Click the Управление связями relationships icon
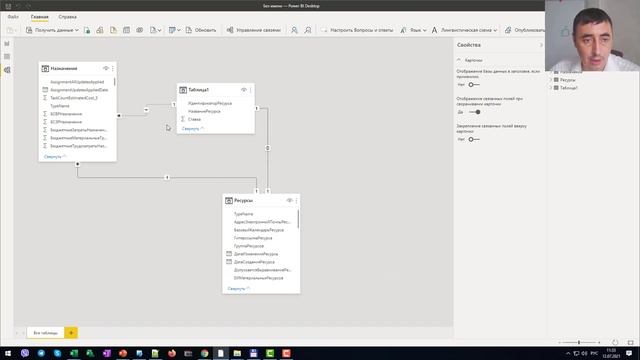The width and height of the screenshot is (640, 360). tap(230, 30)
